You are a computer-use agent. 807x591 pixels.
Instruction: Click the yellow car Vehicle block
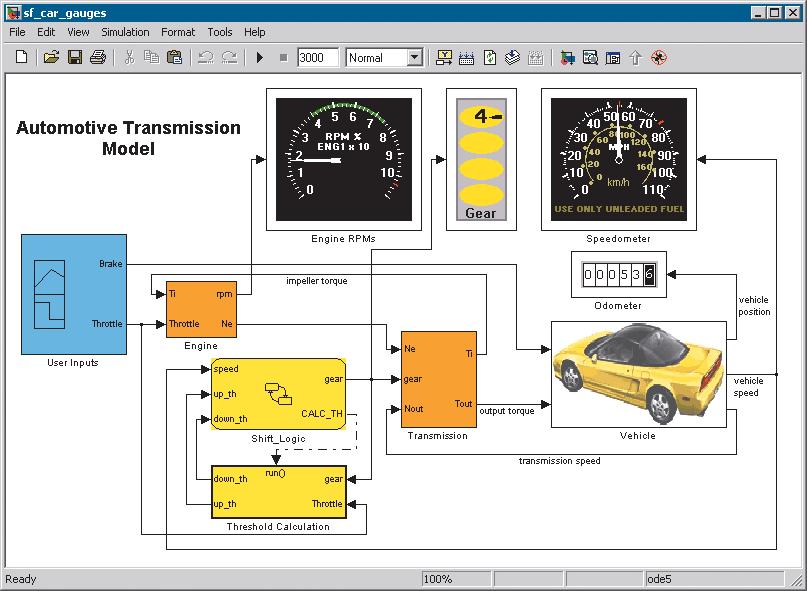639,374
